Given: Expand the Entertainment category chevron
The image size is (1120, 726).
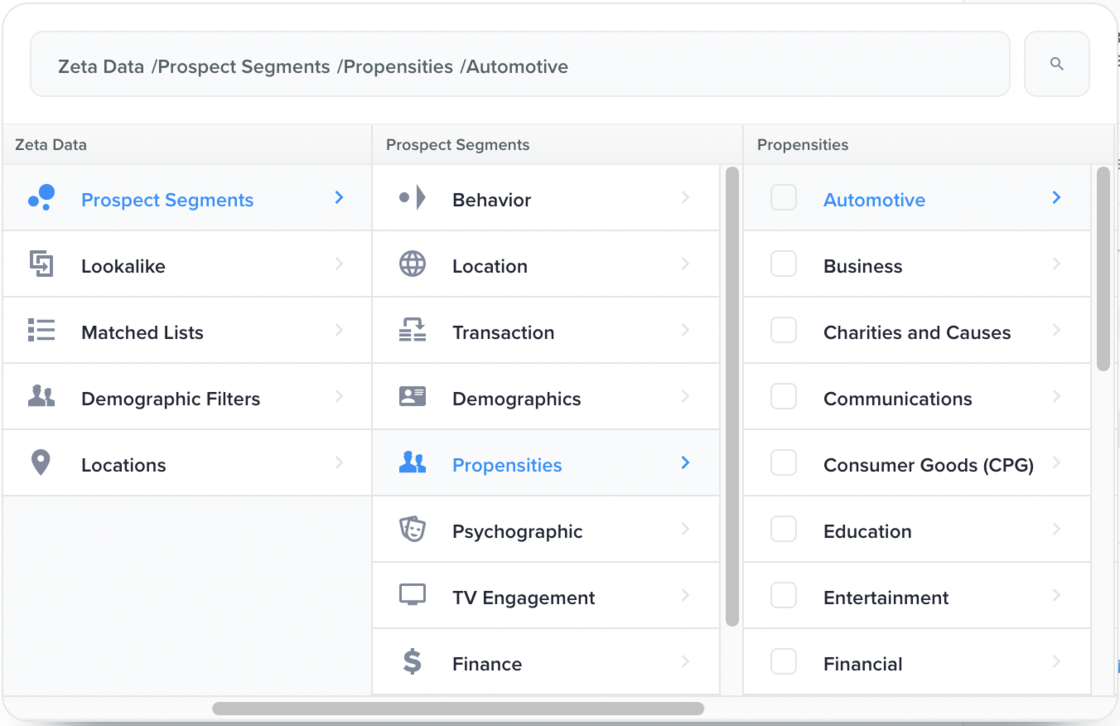Looking at the screenshot, I should click(1056, 596).
